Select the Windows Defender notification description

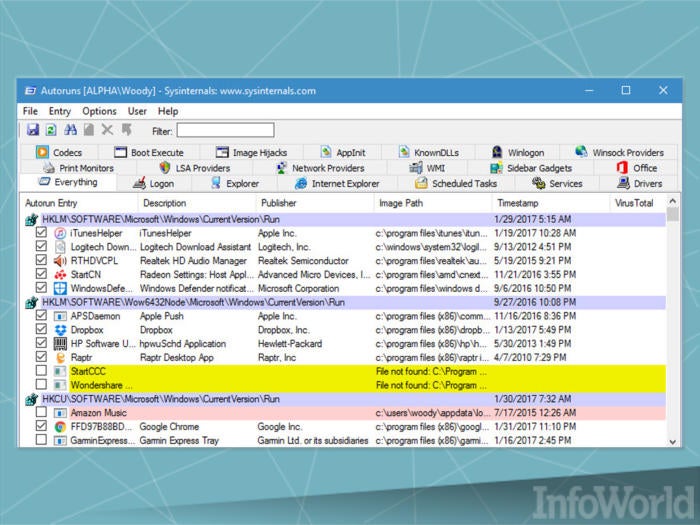pos(196,288)
